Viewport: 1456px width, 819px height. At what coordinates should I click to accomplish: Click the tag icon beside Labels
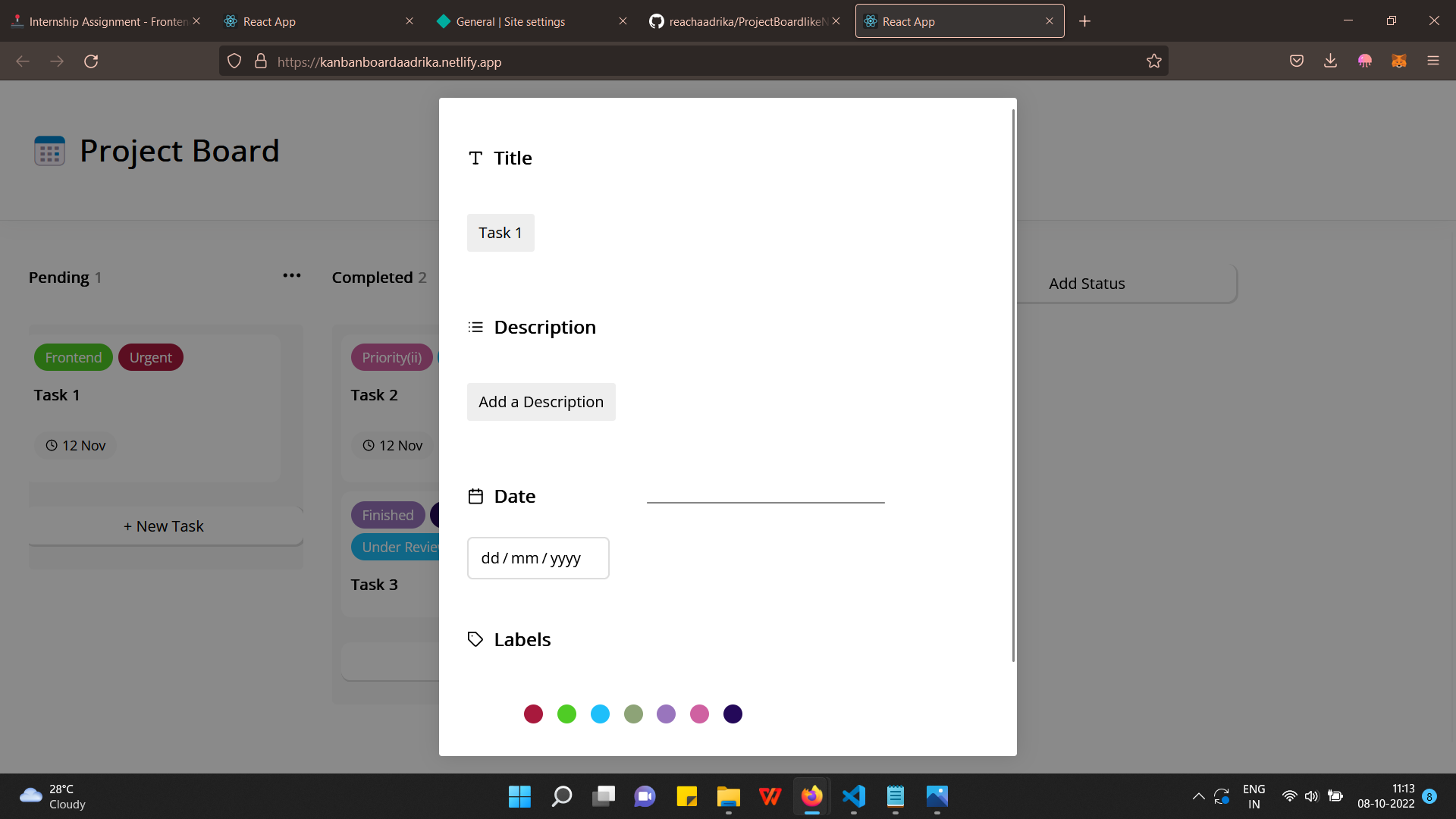click(475, 639)
